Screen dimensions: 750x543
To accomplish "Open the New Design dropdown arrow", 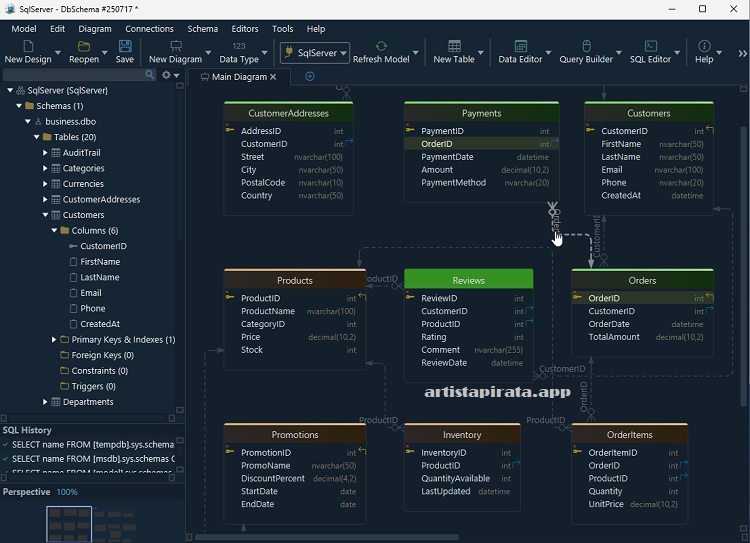I will coord(58,53).
